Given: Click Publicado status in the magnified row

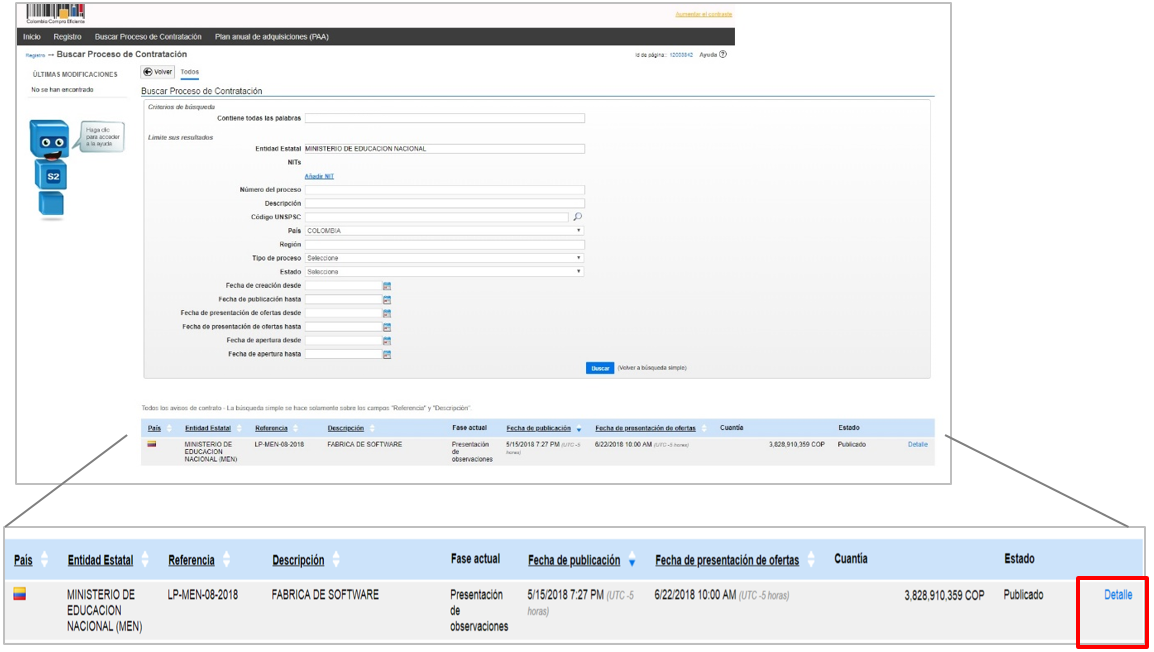Looking at the screenshot, I should point(1023,595).
